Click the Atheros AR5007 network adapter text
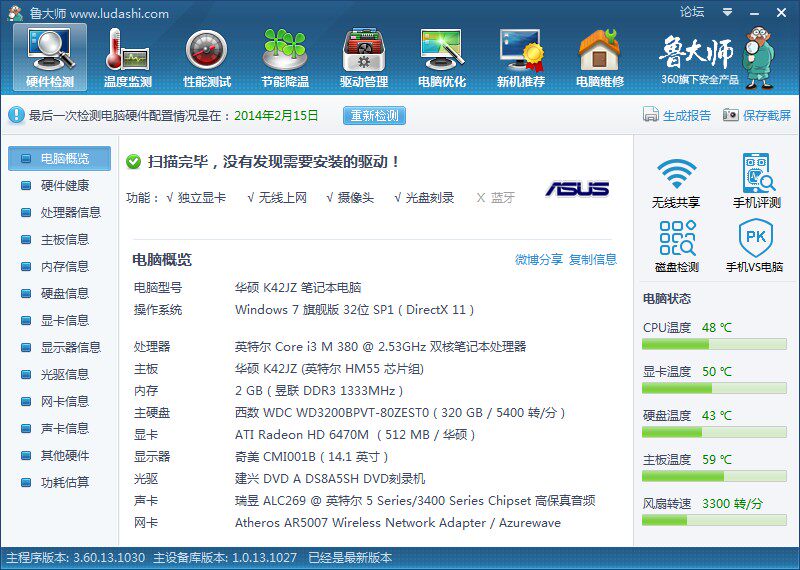800x570 pixels. (398, 523)
